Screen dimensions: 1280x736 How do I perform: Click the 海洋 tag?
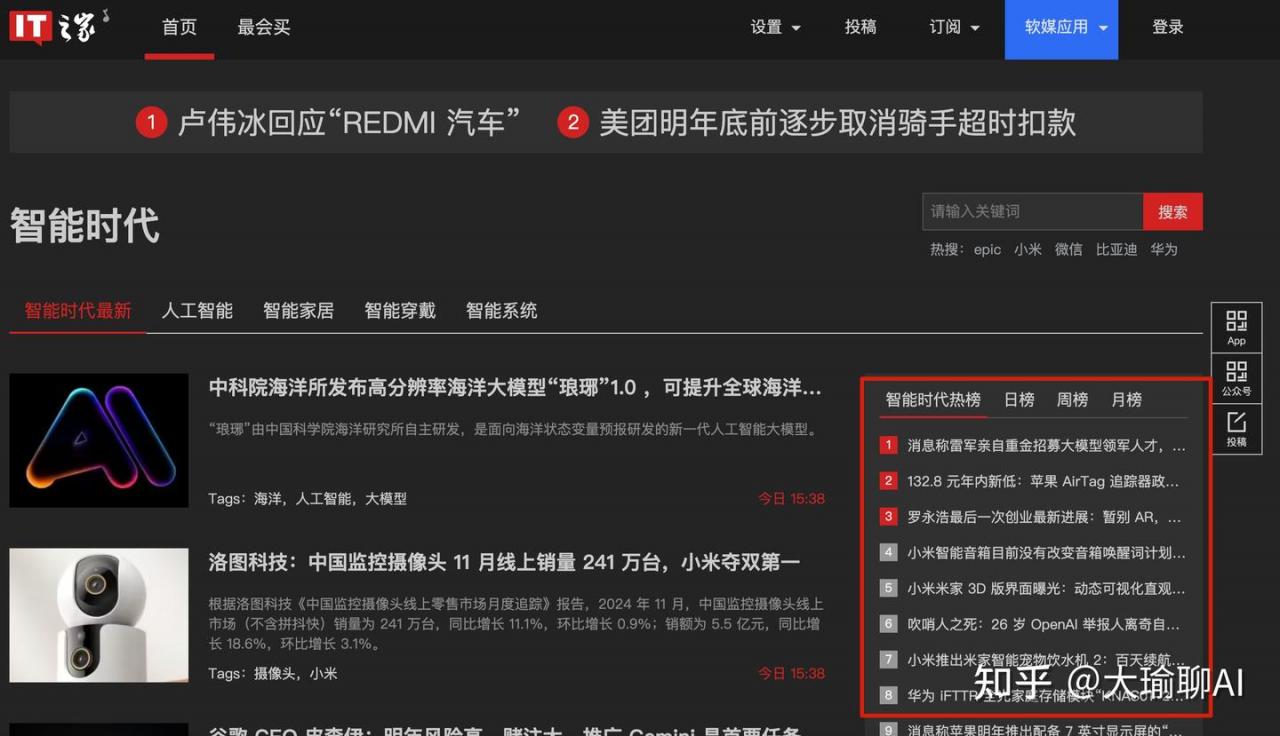click(x=268, y=498)
